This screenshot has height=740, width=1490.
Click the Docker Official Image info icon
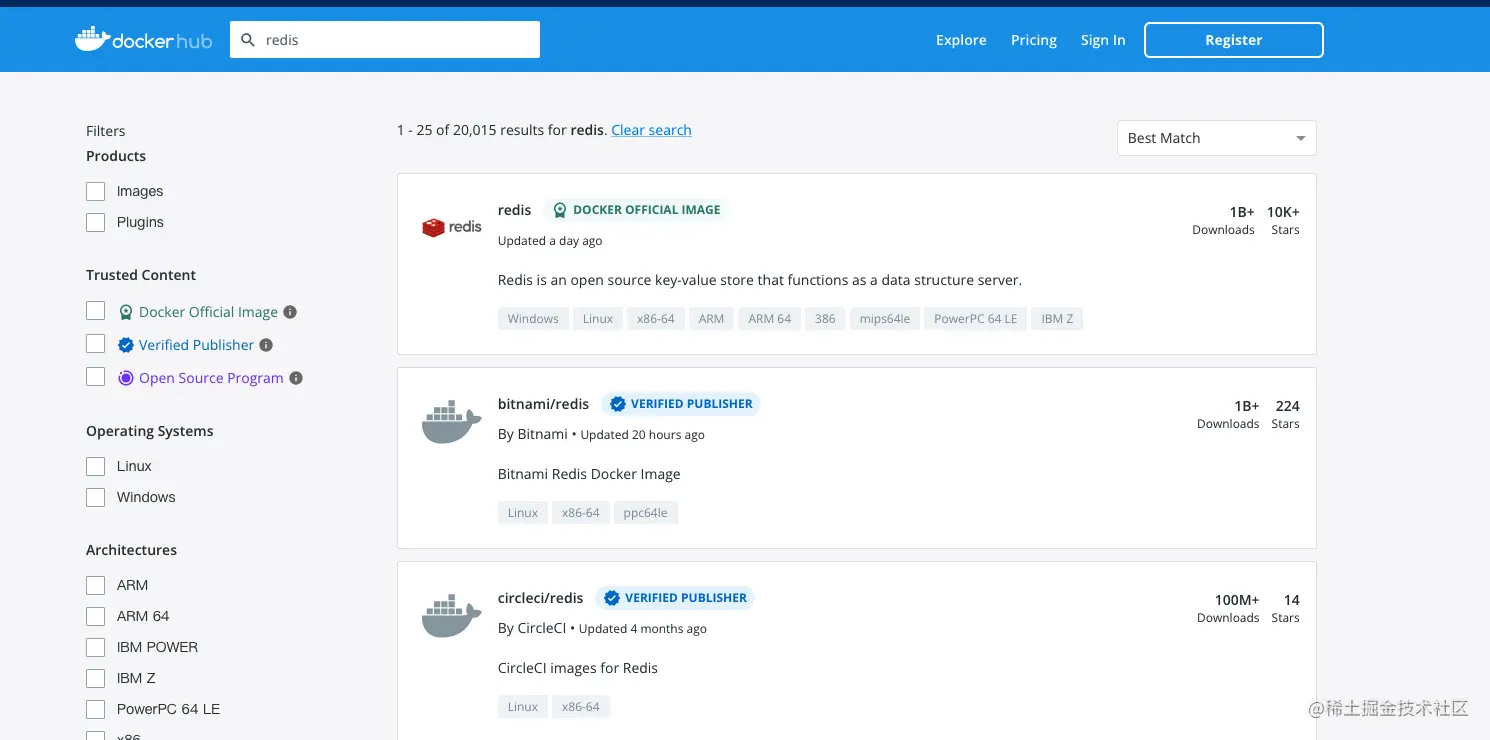click(x=290, y=312)
